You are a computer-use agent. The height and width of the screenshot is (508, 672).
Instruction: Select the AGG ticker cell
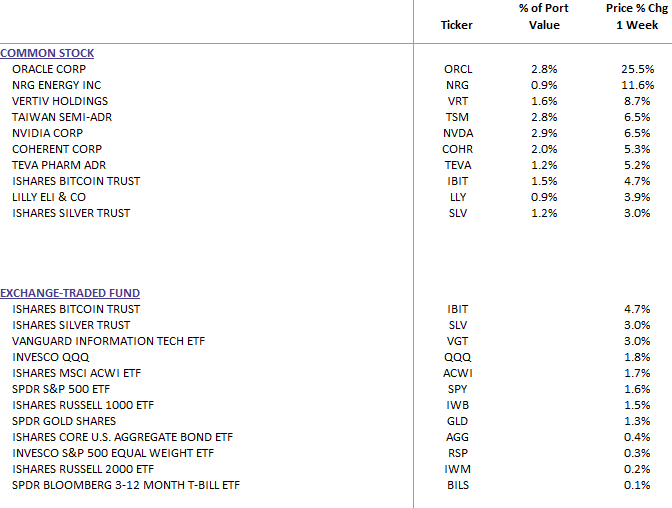pyautogui.click(x=457, y=437)
